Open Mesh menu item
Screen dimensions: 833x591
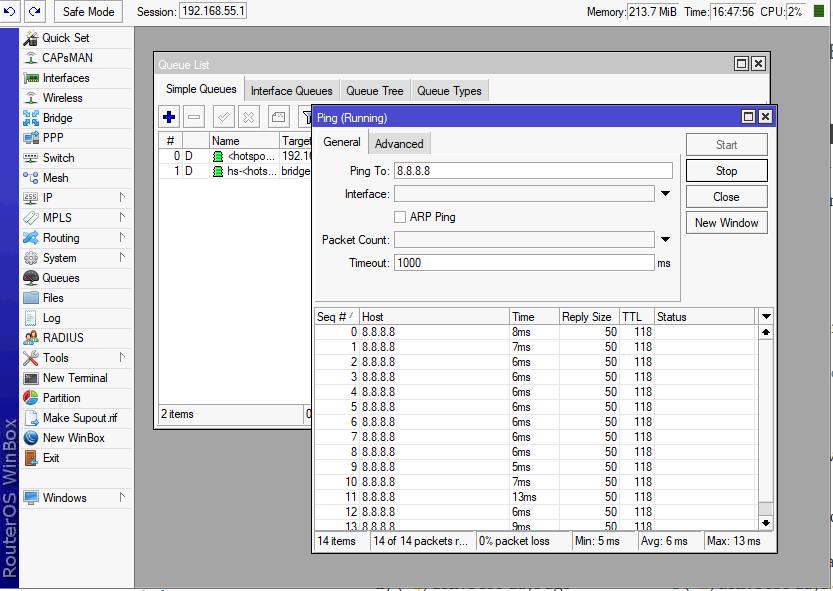(77, 178)
